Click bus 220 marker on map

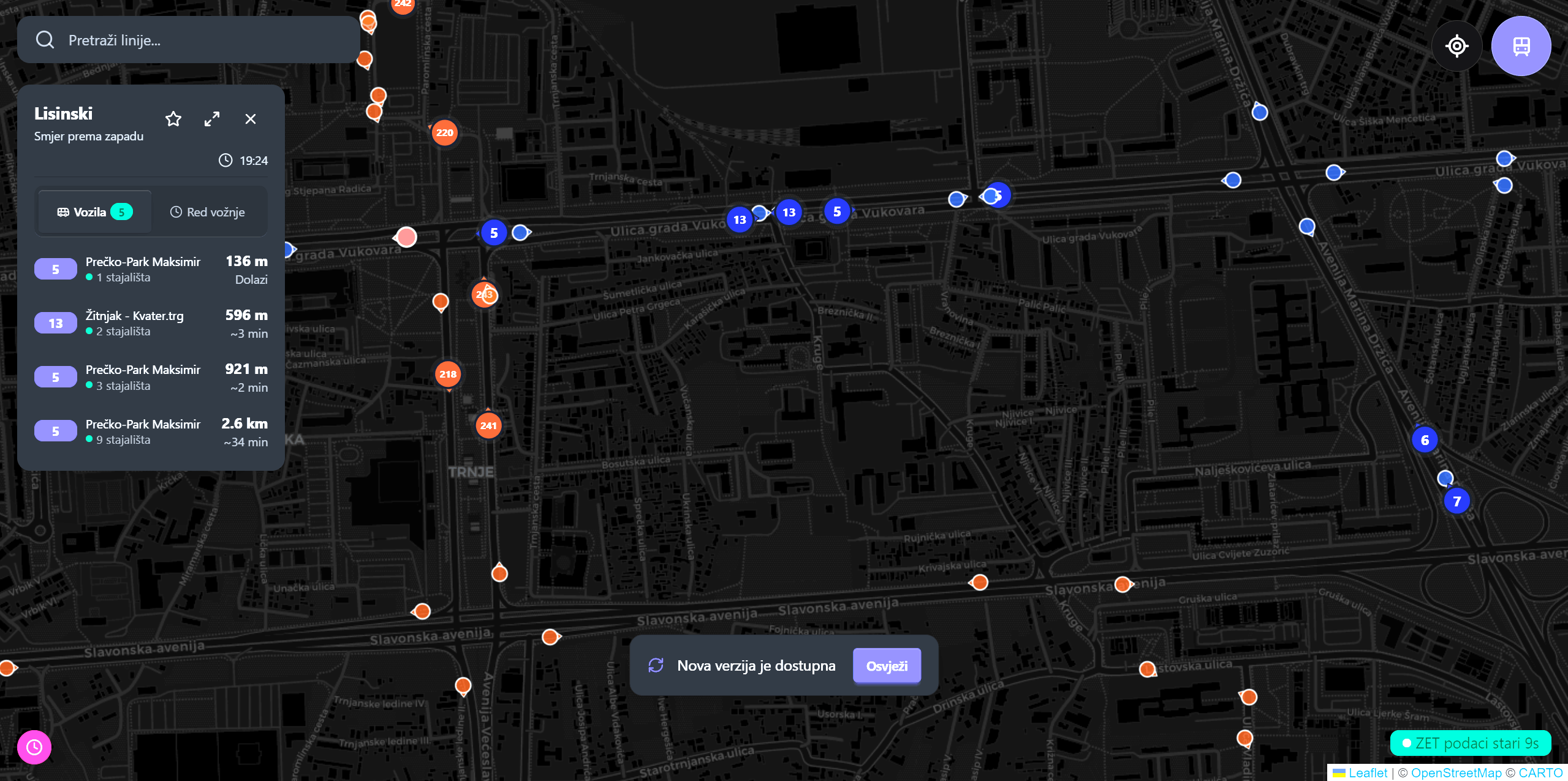tap(445, 132)
